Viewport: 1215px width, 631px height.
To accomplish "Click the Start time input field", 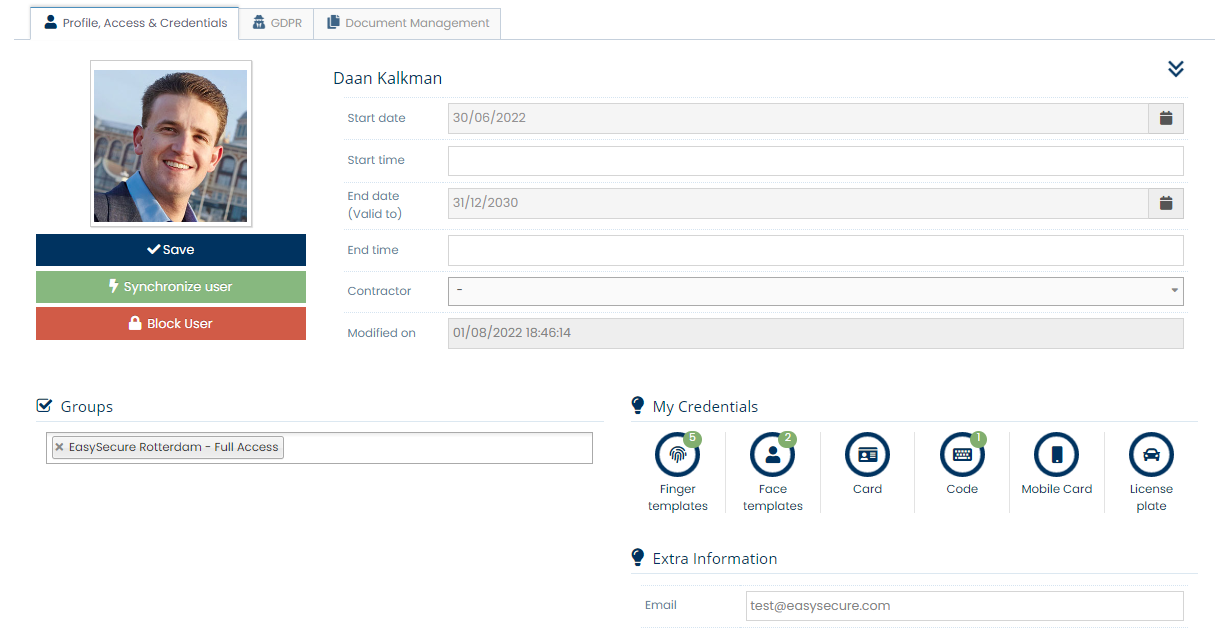I will click(816, 161).
